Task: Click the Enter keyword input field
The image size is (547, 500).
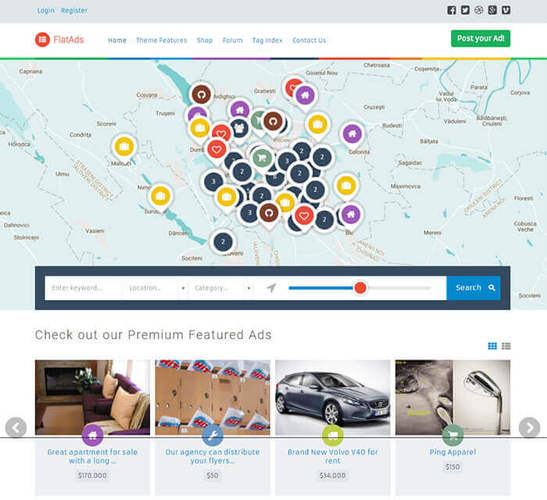Action: (84, 288)
